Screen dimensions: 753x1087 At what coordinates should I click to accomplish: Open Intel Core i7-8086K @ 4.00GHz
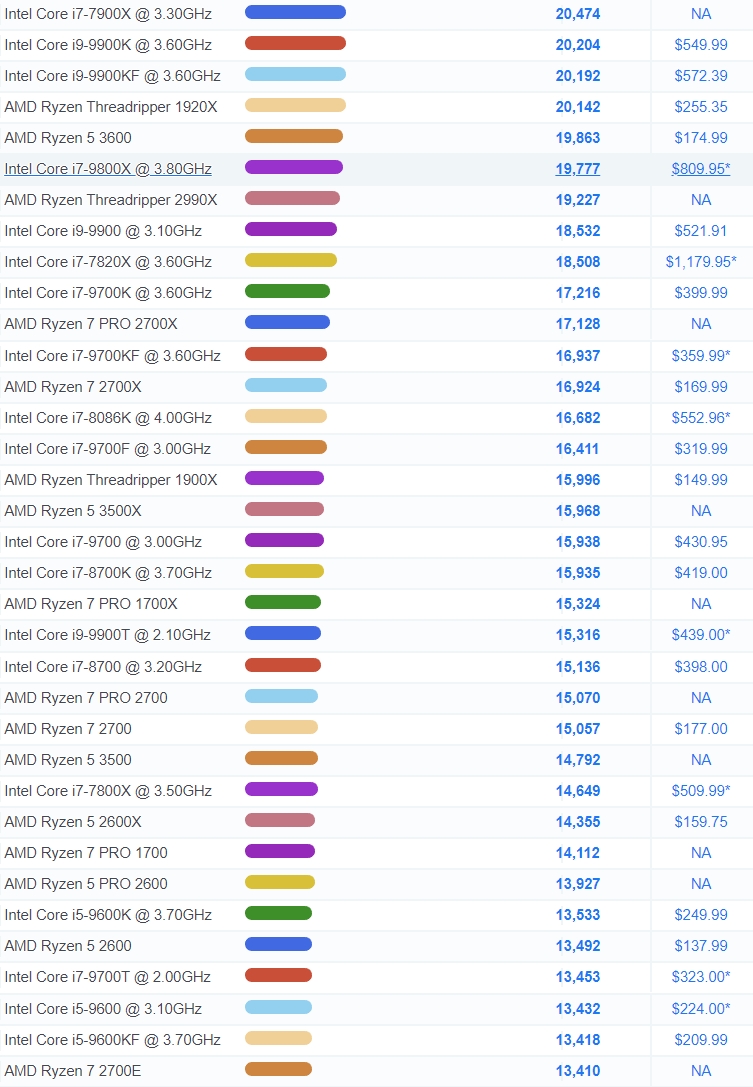(x=108, y=418)
